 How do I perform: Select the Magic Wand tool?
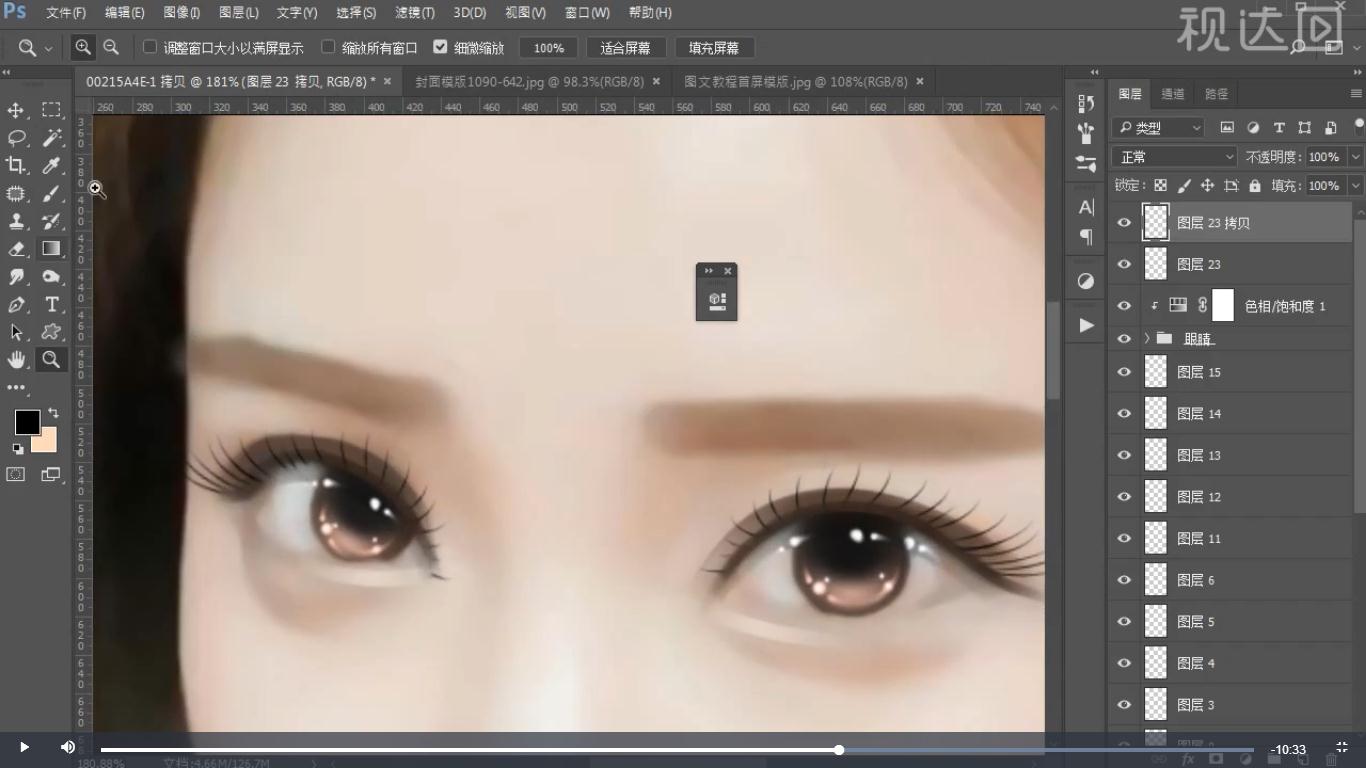(x=51, y=138)
